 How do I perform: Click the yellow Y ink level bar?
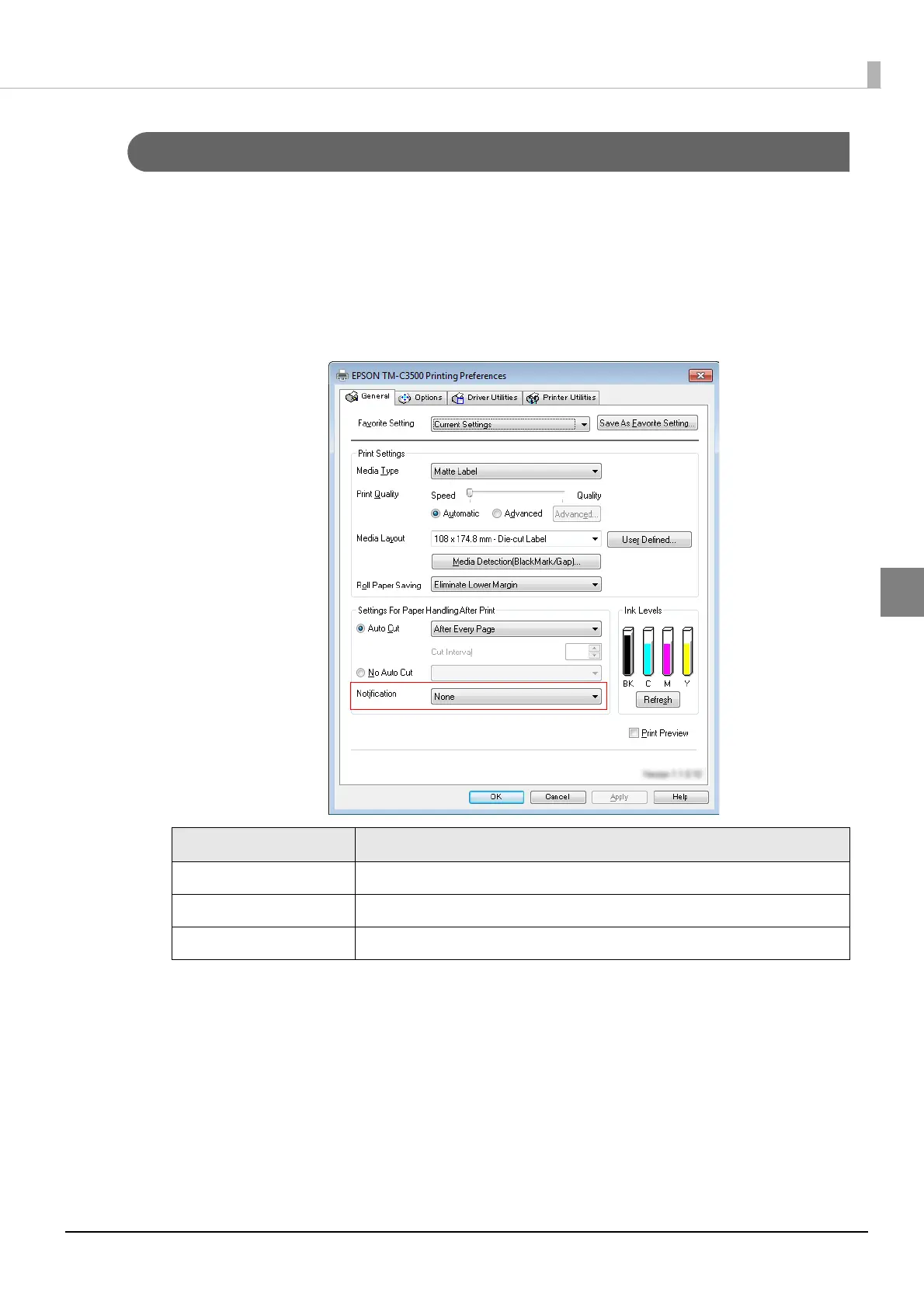pyautogui.click(x=687, y=652)
